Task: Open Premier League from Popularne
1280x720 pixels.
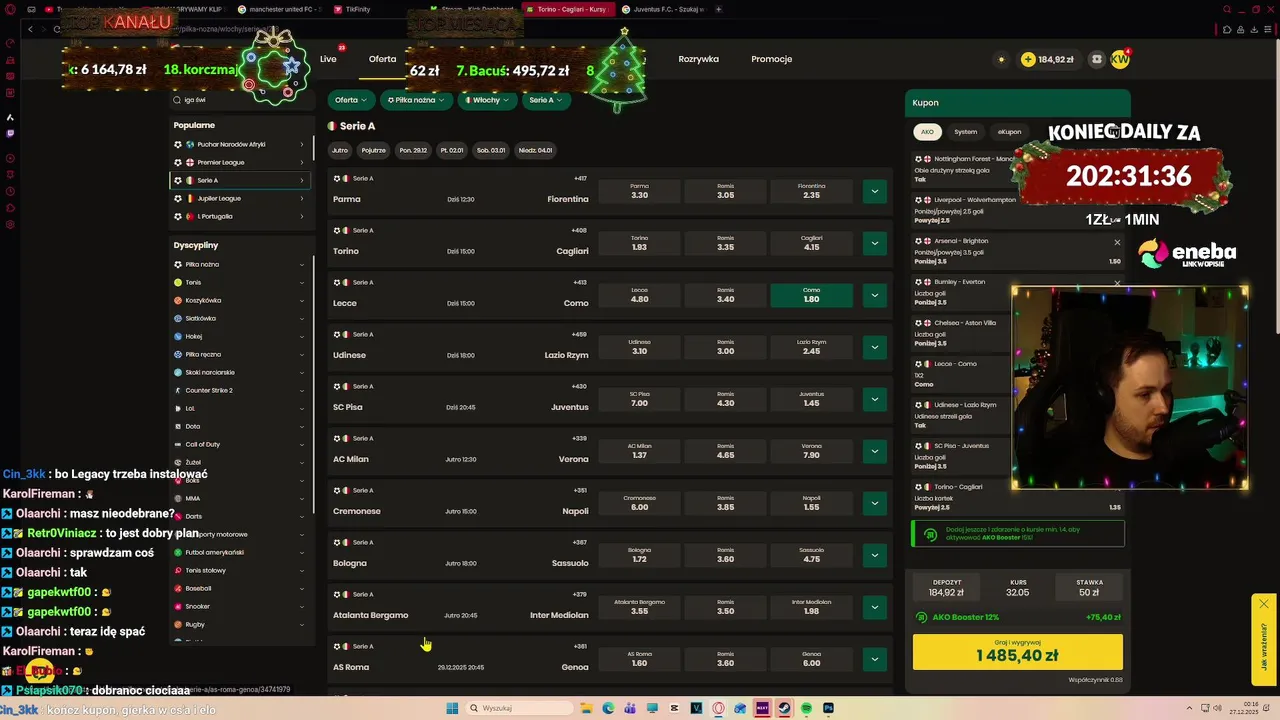Action: click(240, 162)
